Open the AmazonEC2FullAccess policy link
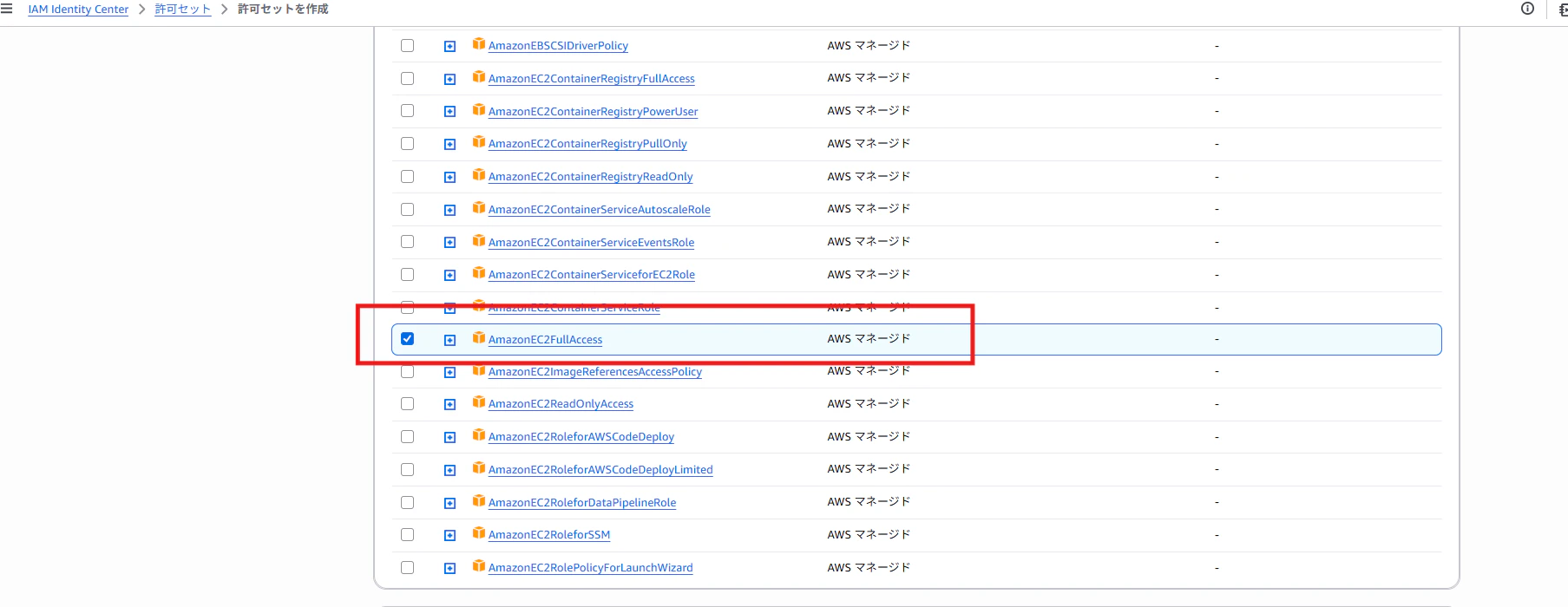 (545, 340)
